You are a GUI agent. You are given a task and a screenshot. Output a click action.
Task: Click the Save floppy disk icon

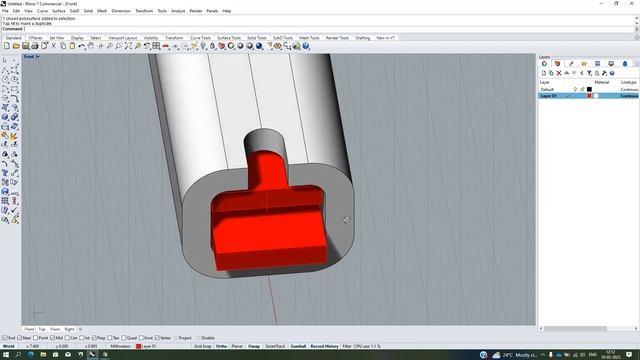pos(25,46)
